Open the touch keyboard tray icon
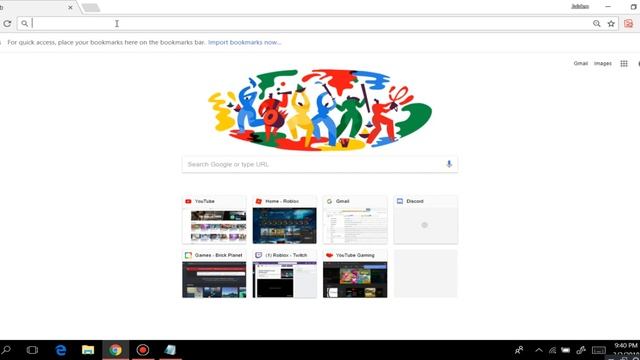 tap(599, 350)
